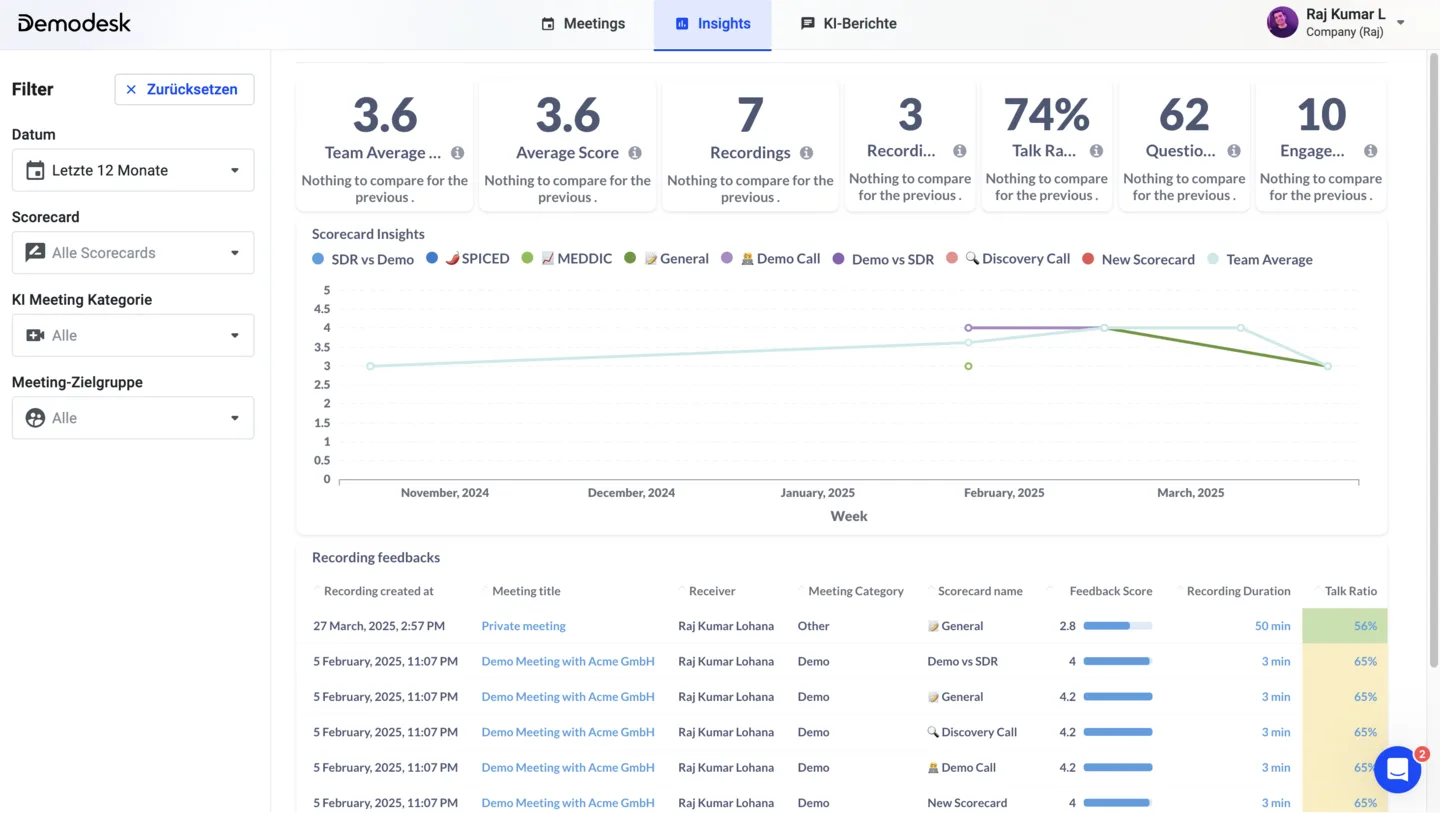Click the purple Demo Call chart point at 4

968,328
